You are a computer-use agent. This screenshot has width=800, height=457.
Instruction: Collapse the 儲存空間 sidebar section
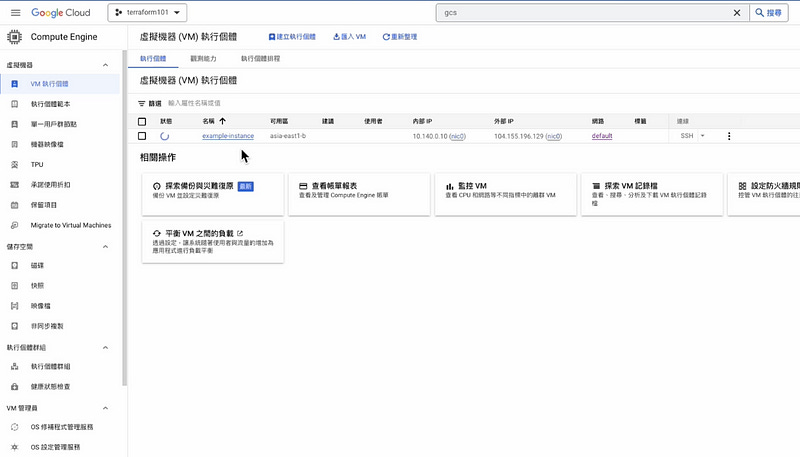click(105, 247)
